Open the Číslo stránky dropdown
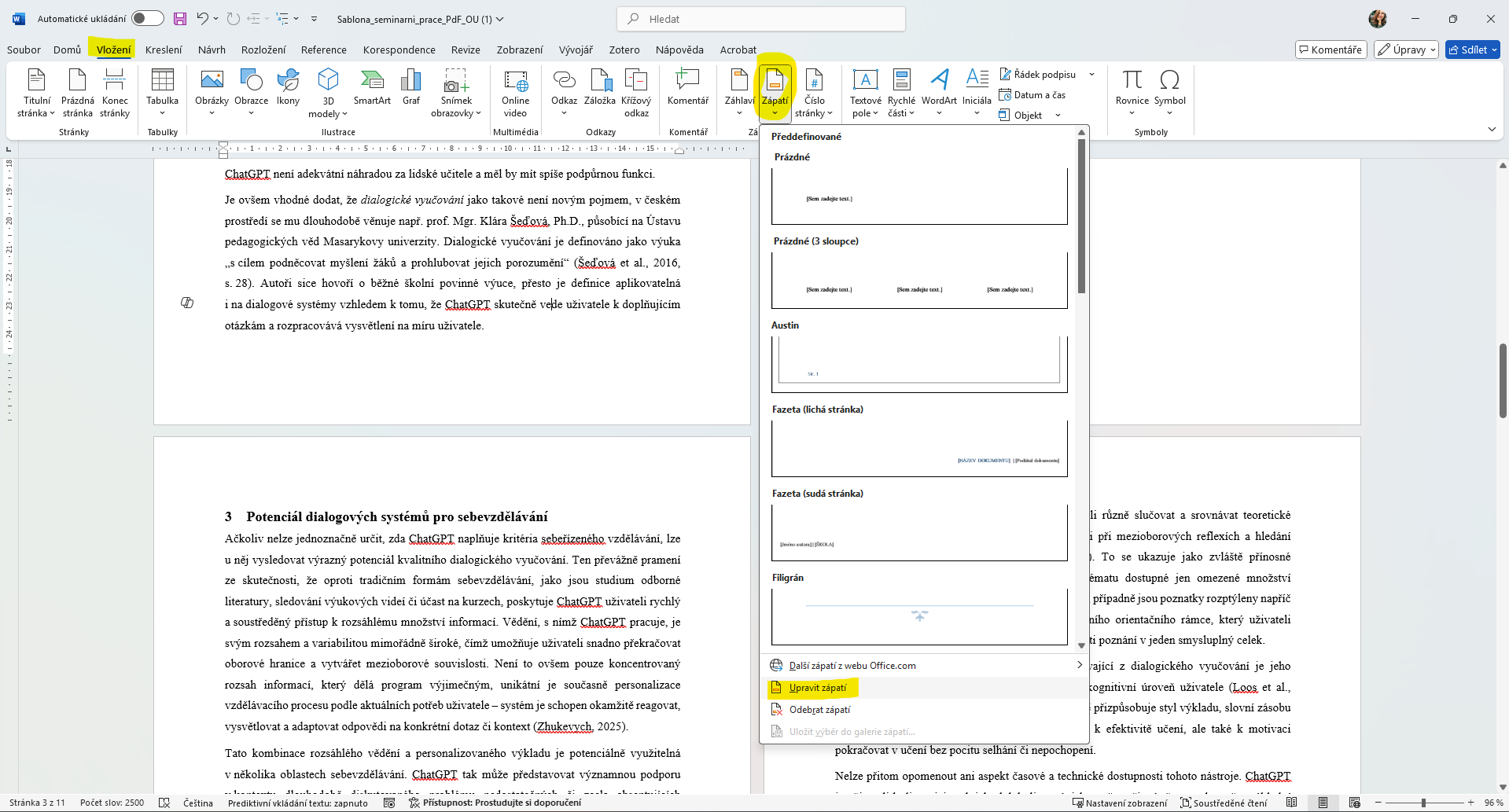 [814, 94]
